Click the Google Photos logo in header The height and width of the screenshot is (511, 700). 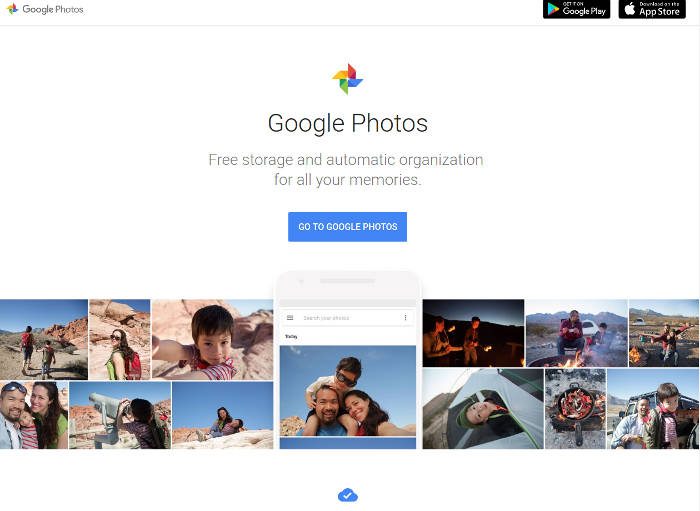[45, 9]
